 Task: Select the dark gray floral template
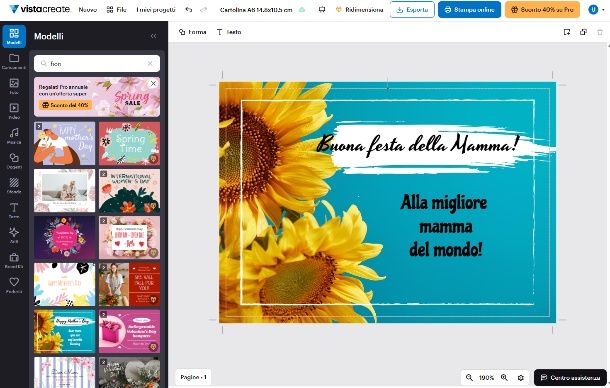coord(129,372)
